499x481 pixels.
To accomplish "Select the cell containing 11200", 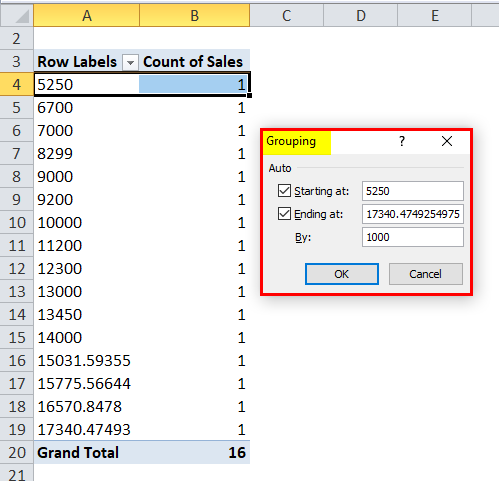I will coord(87,246).
